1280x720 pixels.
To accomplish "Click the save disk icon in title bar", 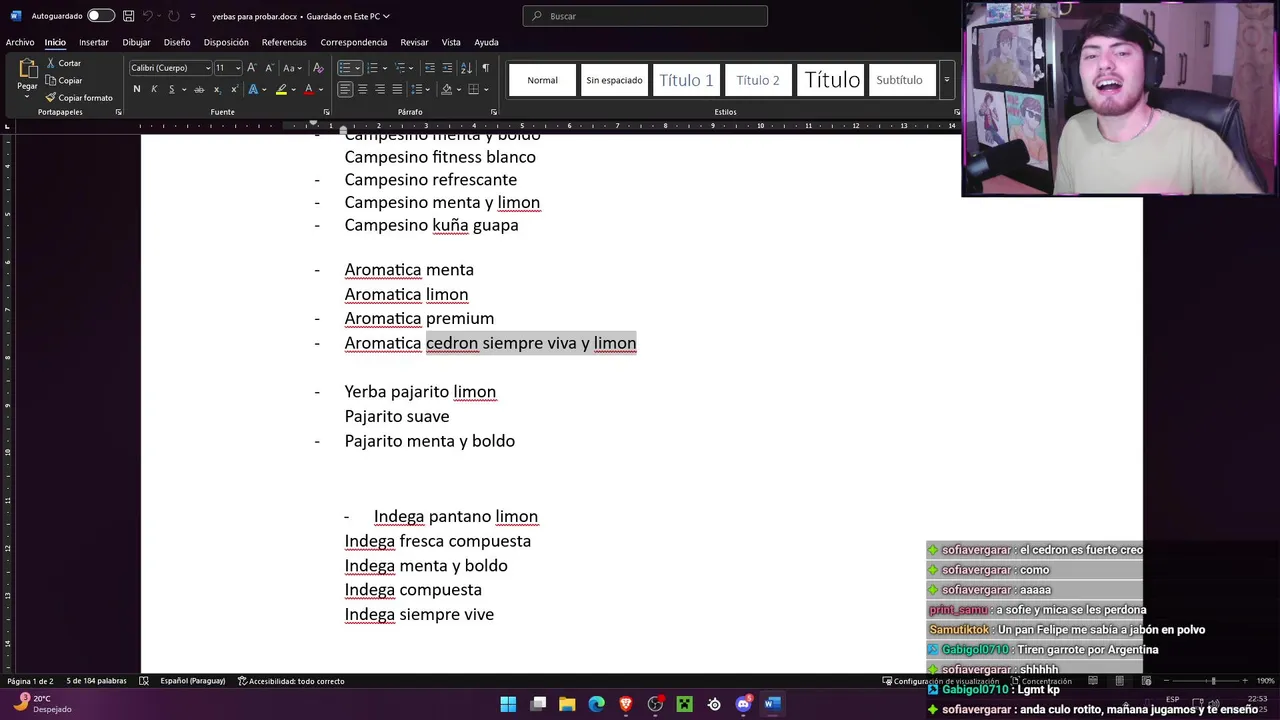I will pos(128,16).
